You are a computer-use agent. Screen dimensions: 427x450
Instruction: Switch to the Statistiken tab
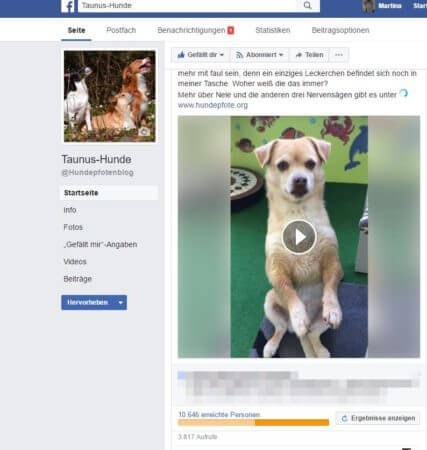(273, 30)
